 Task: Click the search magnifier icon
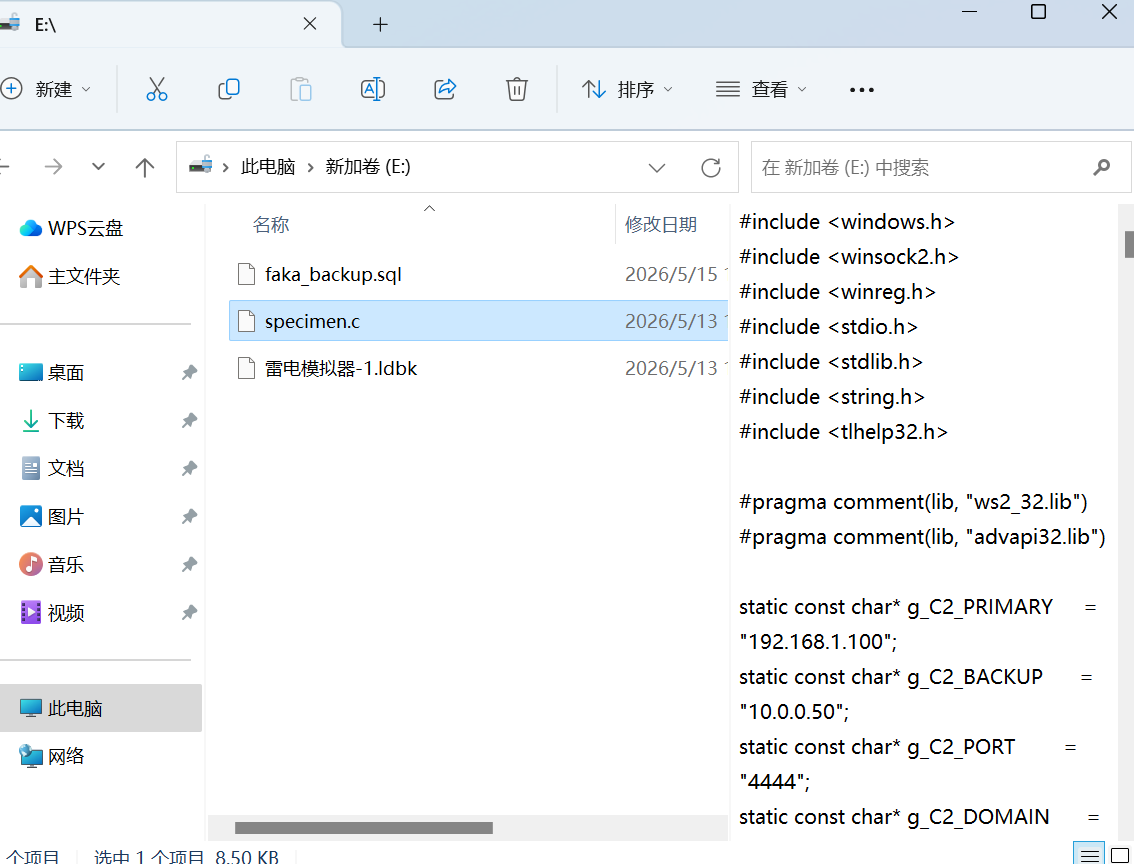point(1101,168)
